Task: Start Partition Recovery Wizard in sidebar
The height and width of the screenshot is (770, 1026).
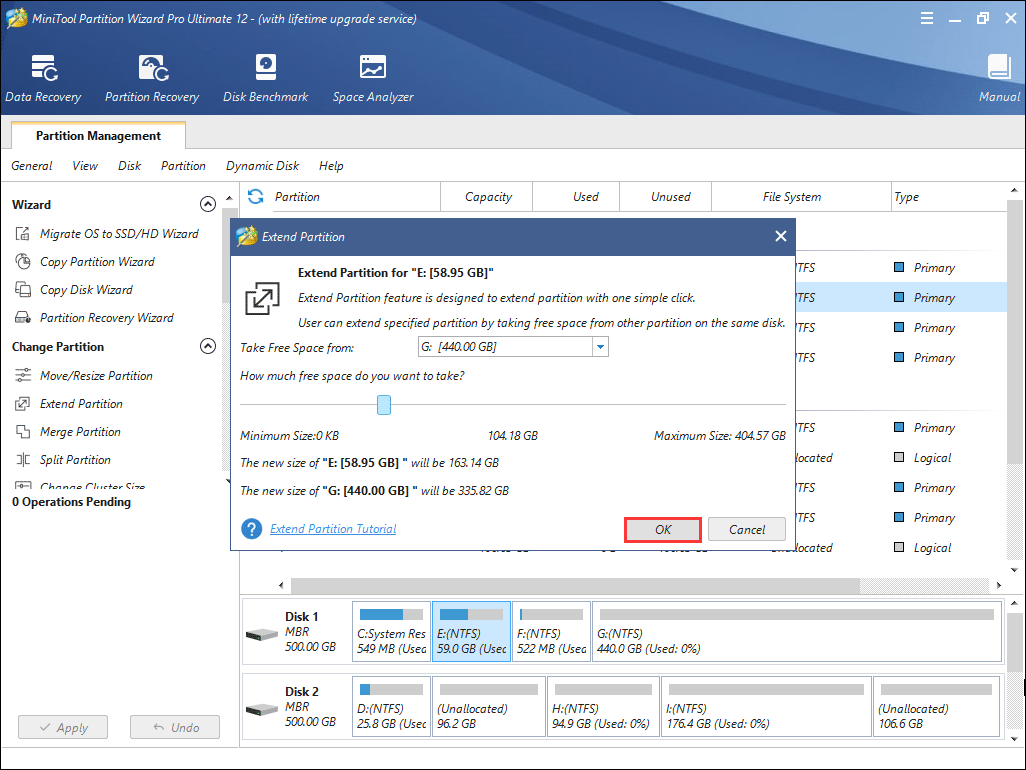Action: [x=94, y=318]
